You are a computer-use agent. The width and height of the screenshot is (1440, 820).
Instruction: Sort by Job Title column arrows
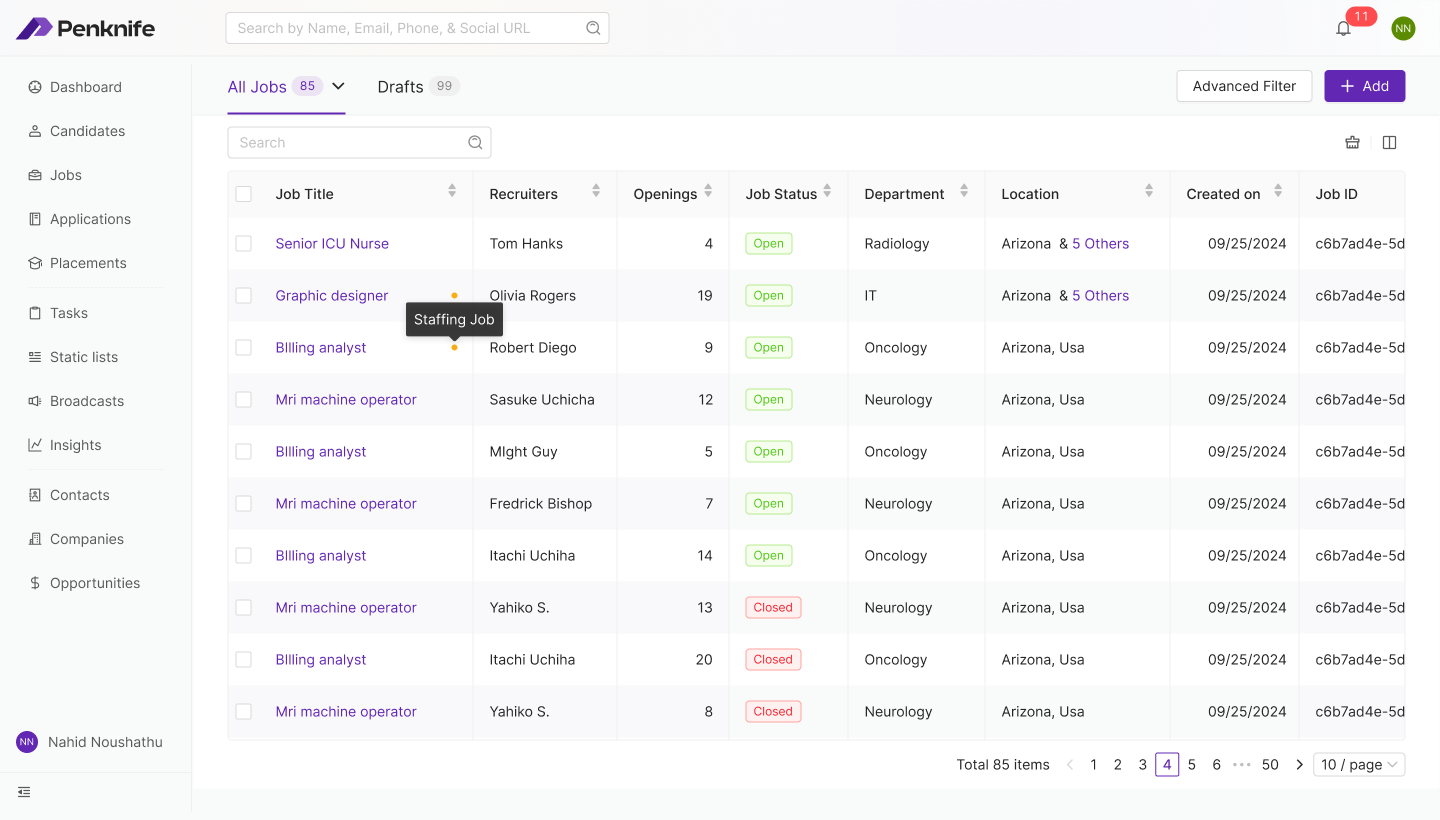click(452, 191)
